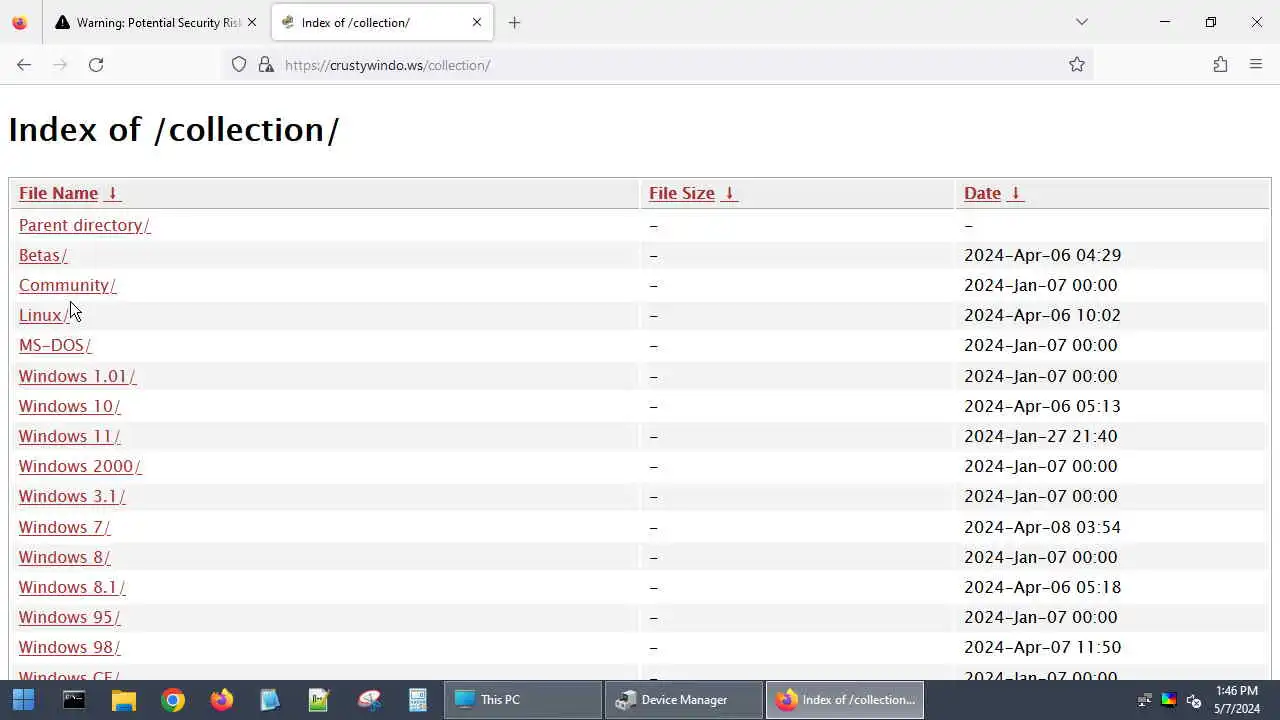Open the Community folder
The width and height of the screenshot is (1280, 720).
point(67,285)
